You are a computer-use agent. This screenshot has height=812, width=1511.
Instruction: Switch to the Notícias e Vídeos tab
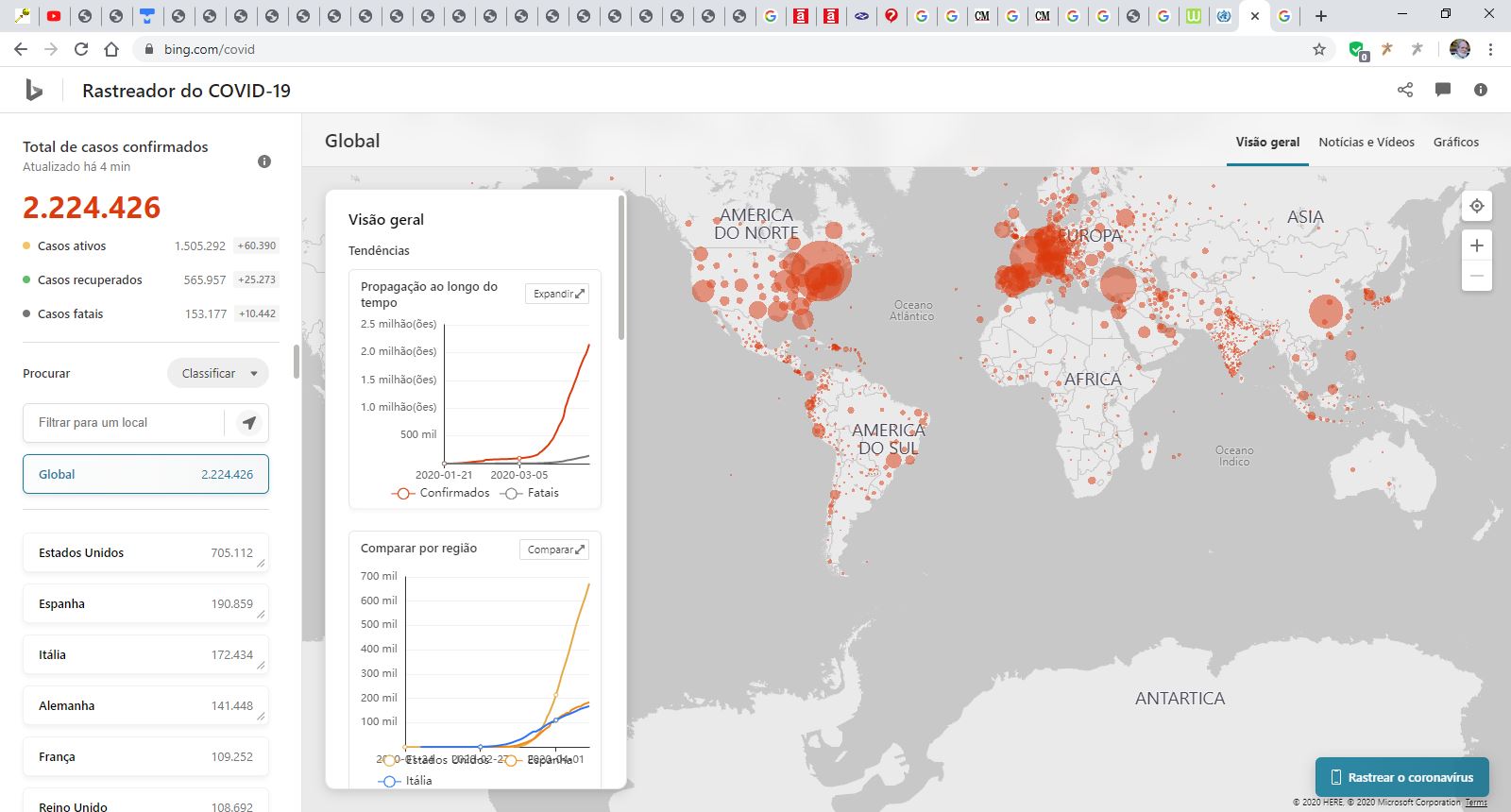point(1367,142)
